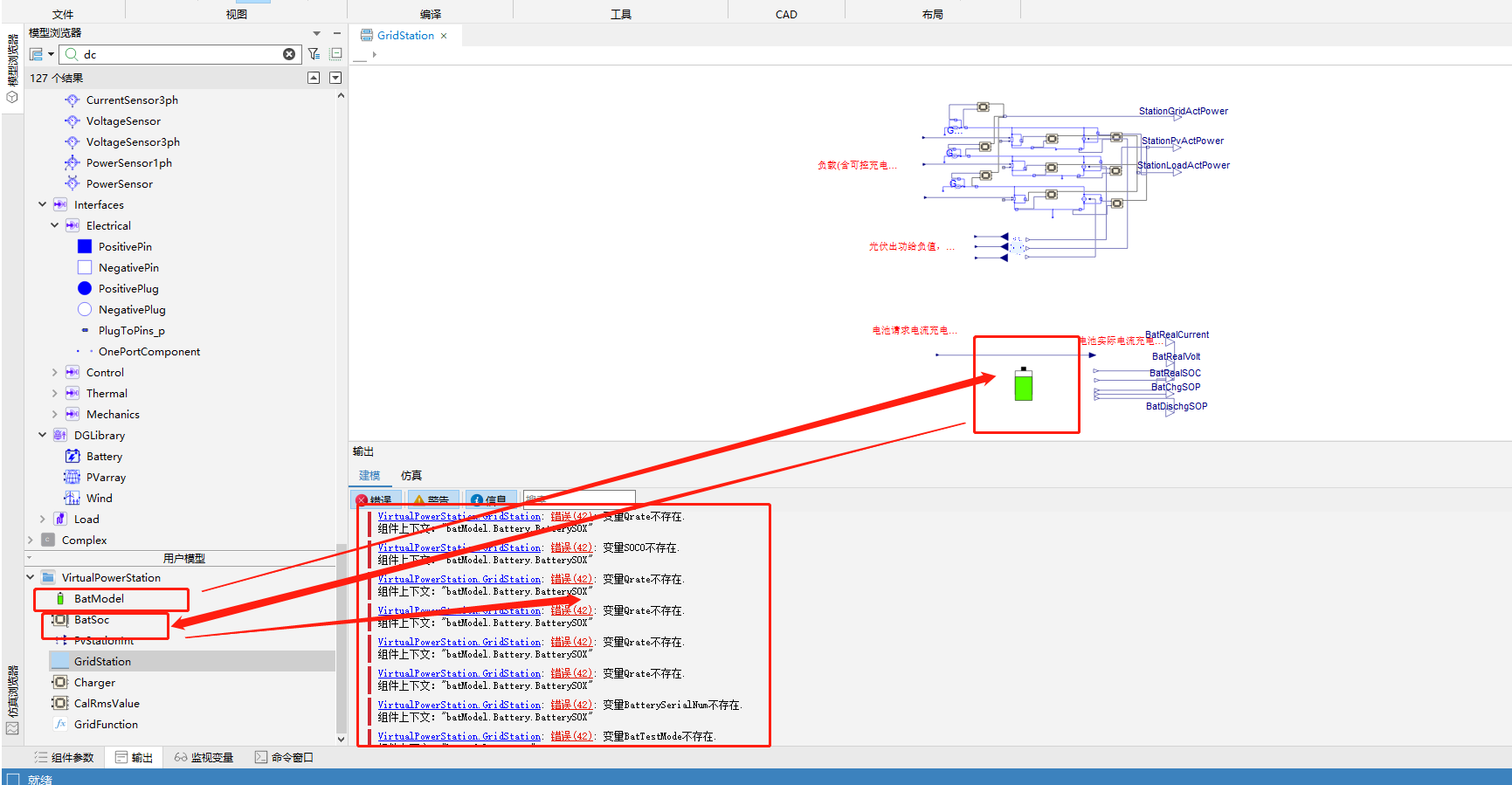Select the PVarray model
This screenshot has height=785, width=1512.
pyautogui.click(x=106, y=478)
